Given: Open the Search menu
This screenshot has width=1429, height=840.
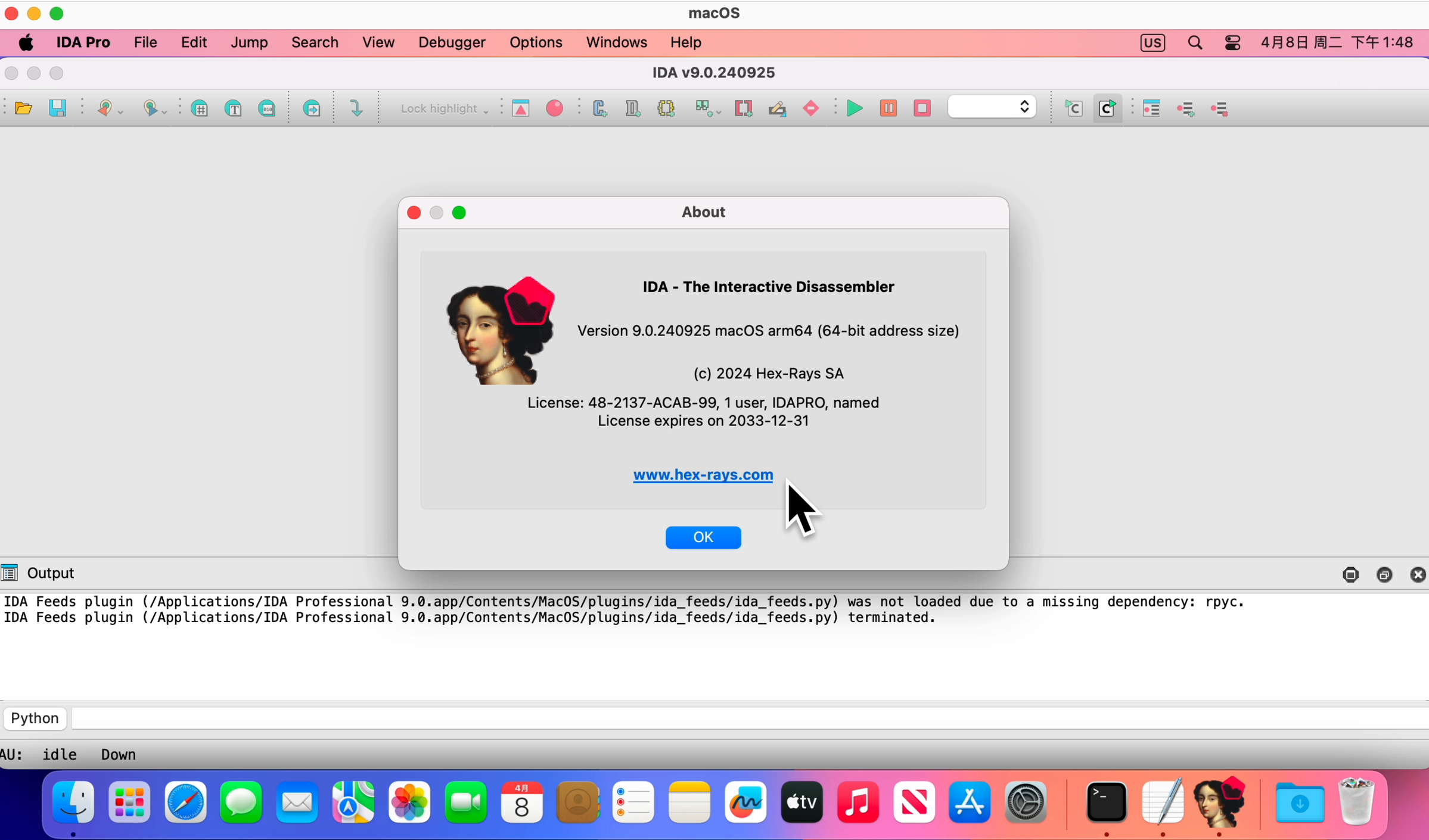Looking at the screenshot, I should coord(315,42).
